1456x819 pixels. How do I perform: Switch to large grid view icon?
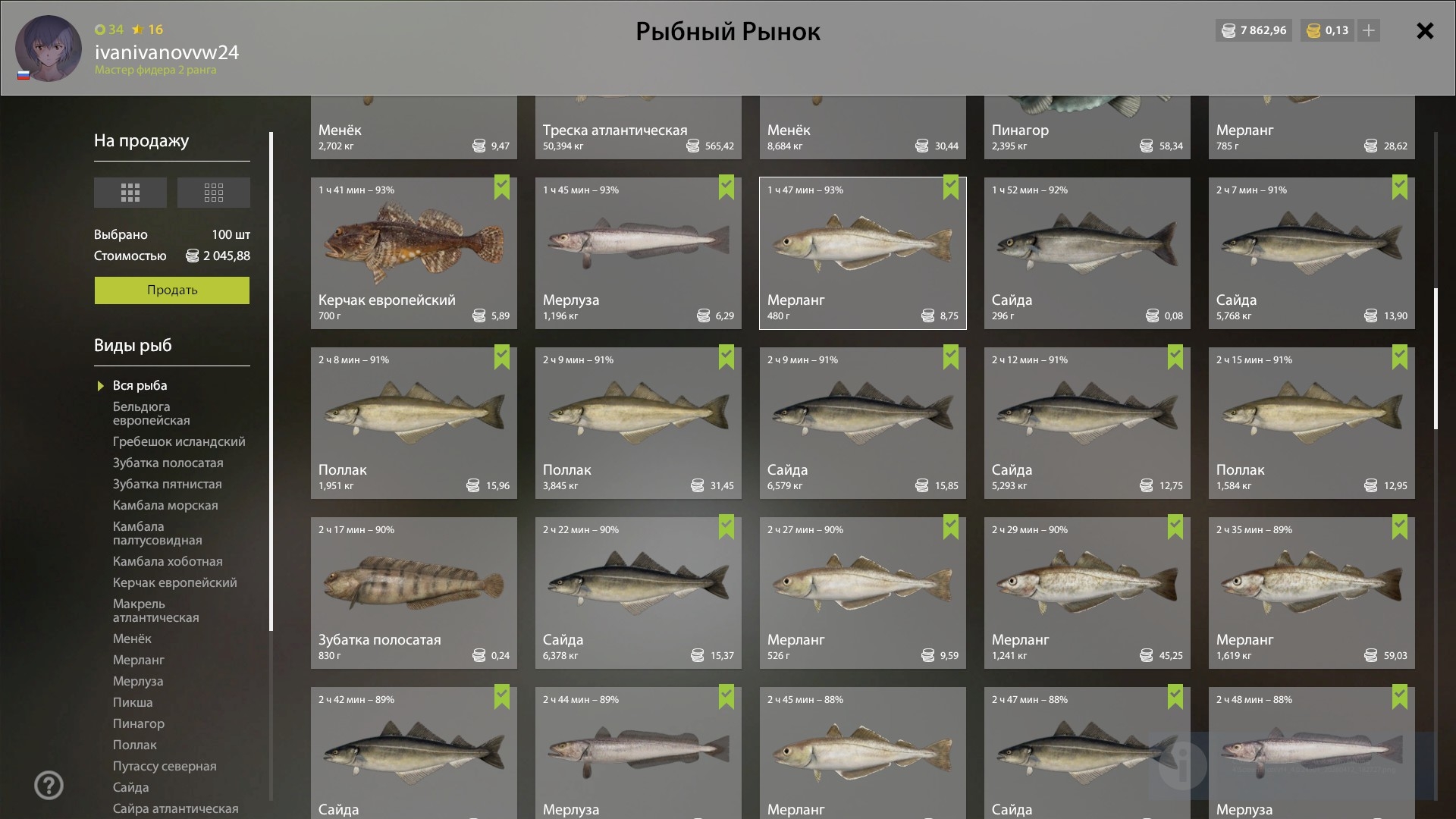130,193
